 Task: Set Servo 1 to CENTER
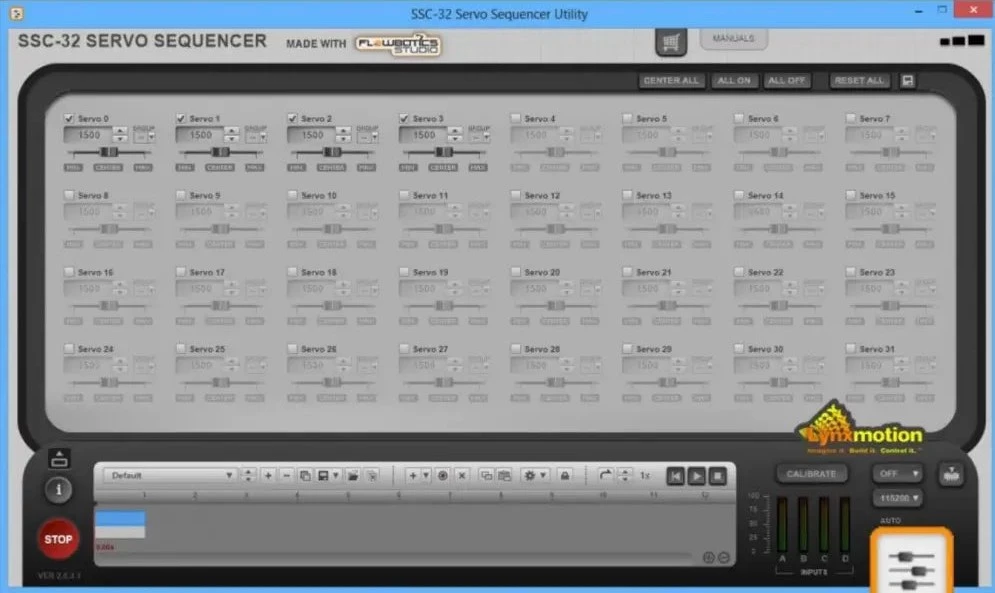pyautogui.click(x=220, y=168)
